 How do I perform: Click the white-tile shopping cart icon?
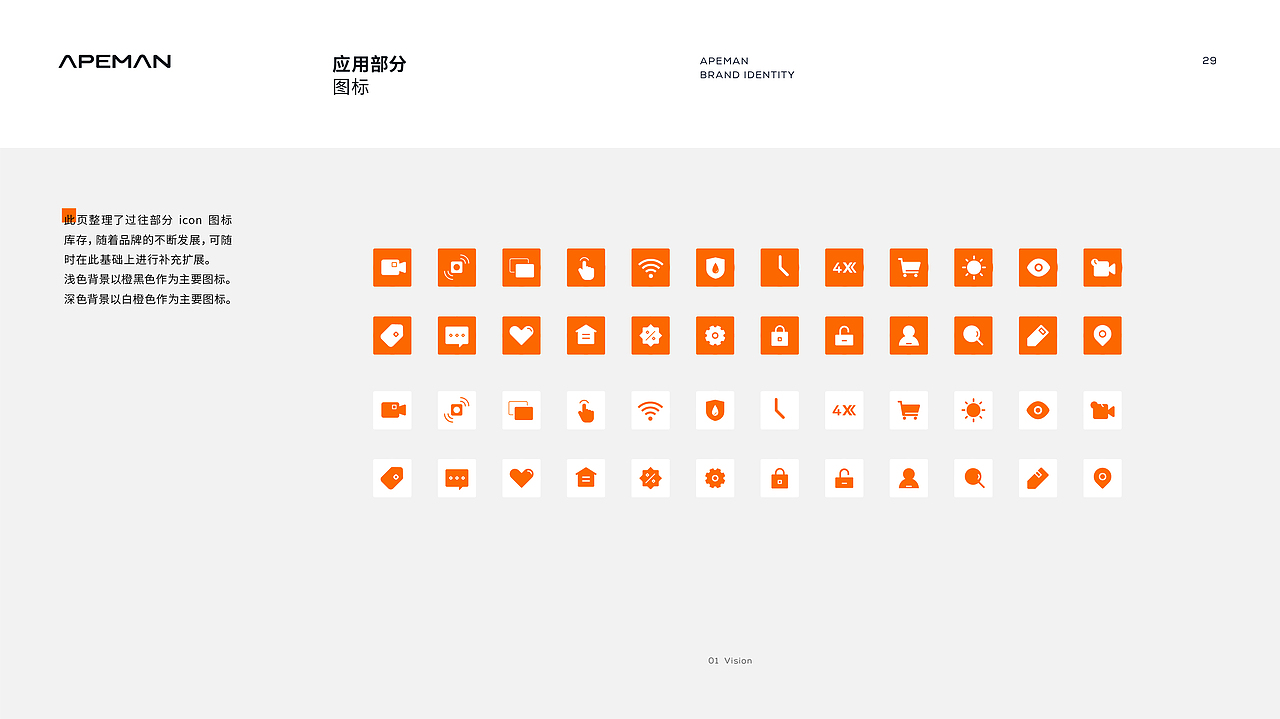coord(909,410)
